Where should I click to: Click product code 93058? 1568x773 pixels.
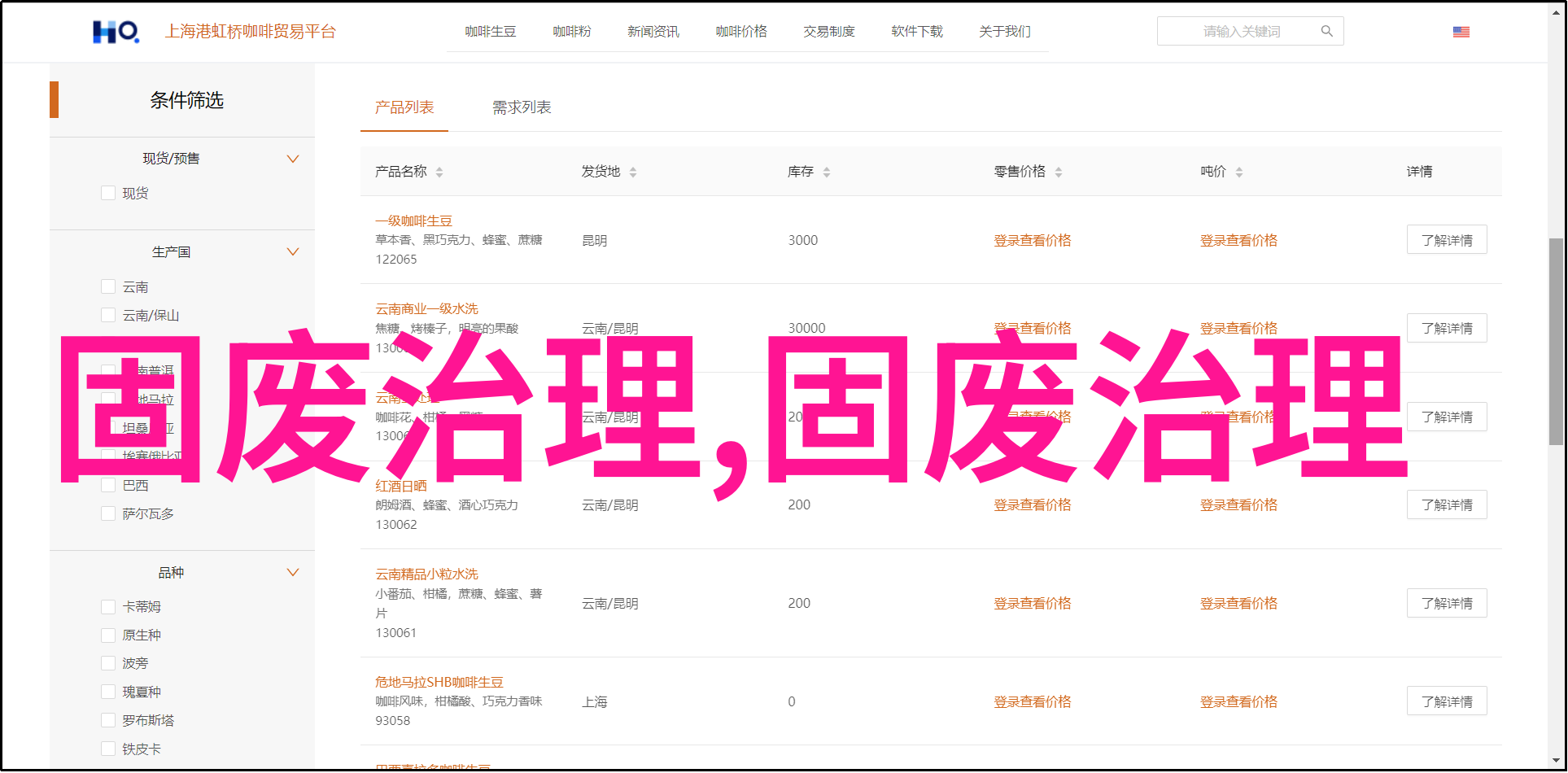click(392, 721)
